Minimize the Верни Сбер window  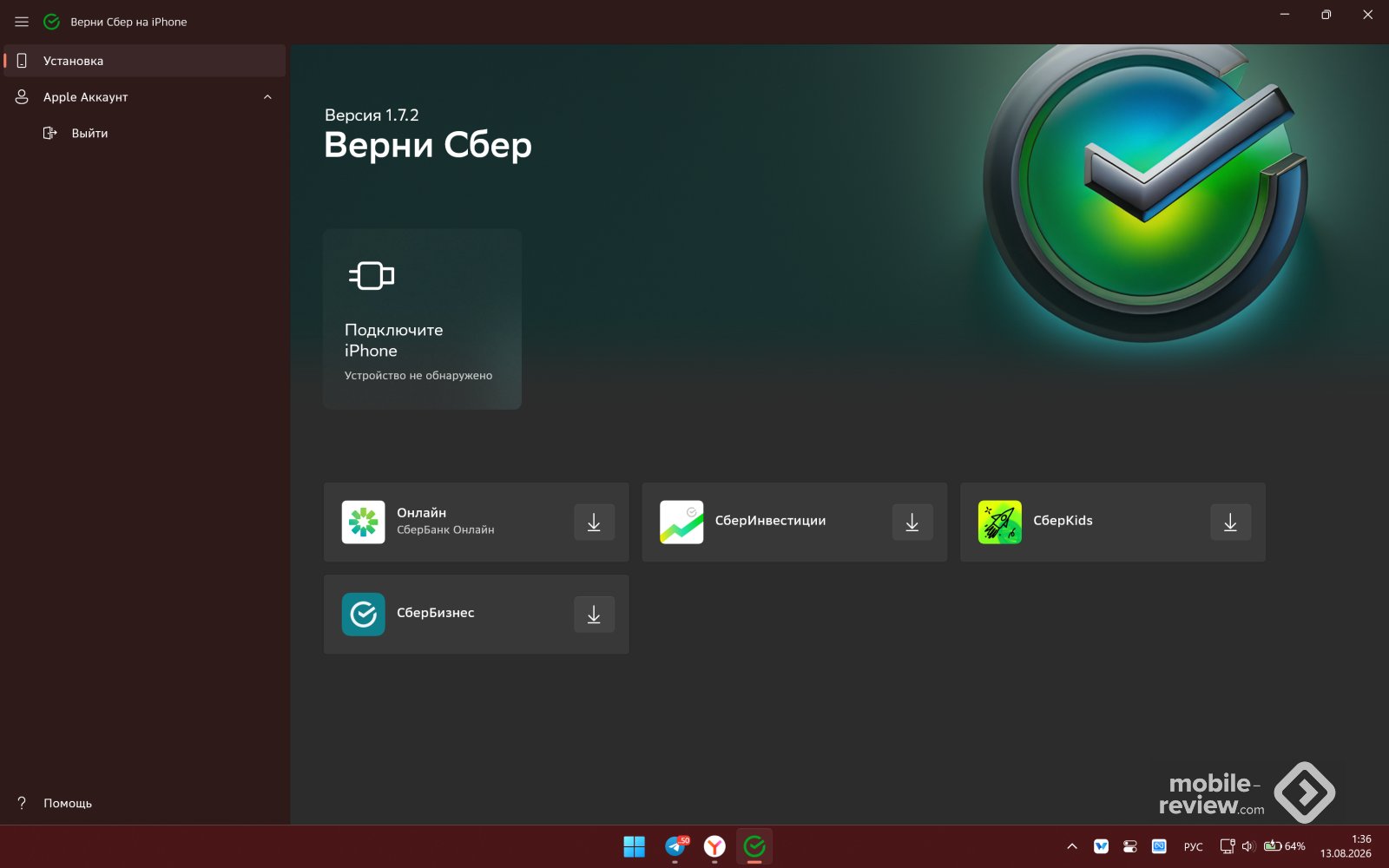(x=1285, y=15)
